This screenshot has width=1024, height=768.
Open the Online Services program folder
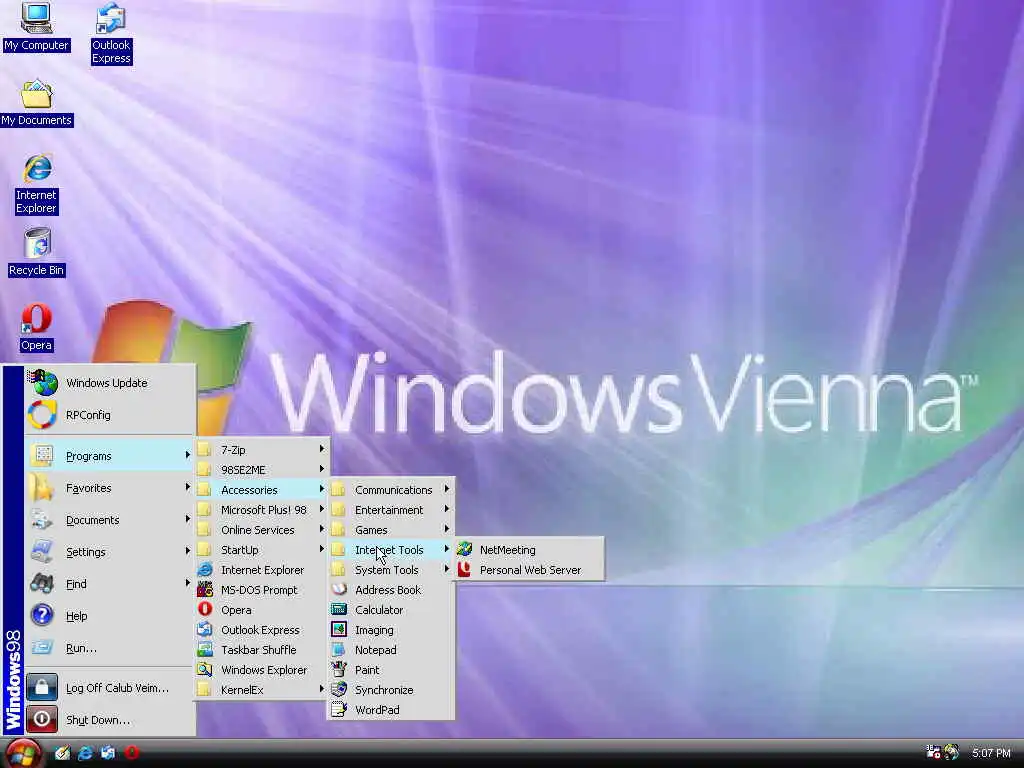(261, 530)
